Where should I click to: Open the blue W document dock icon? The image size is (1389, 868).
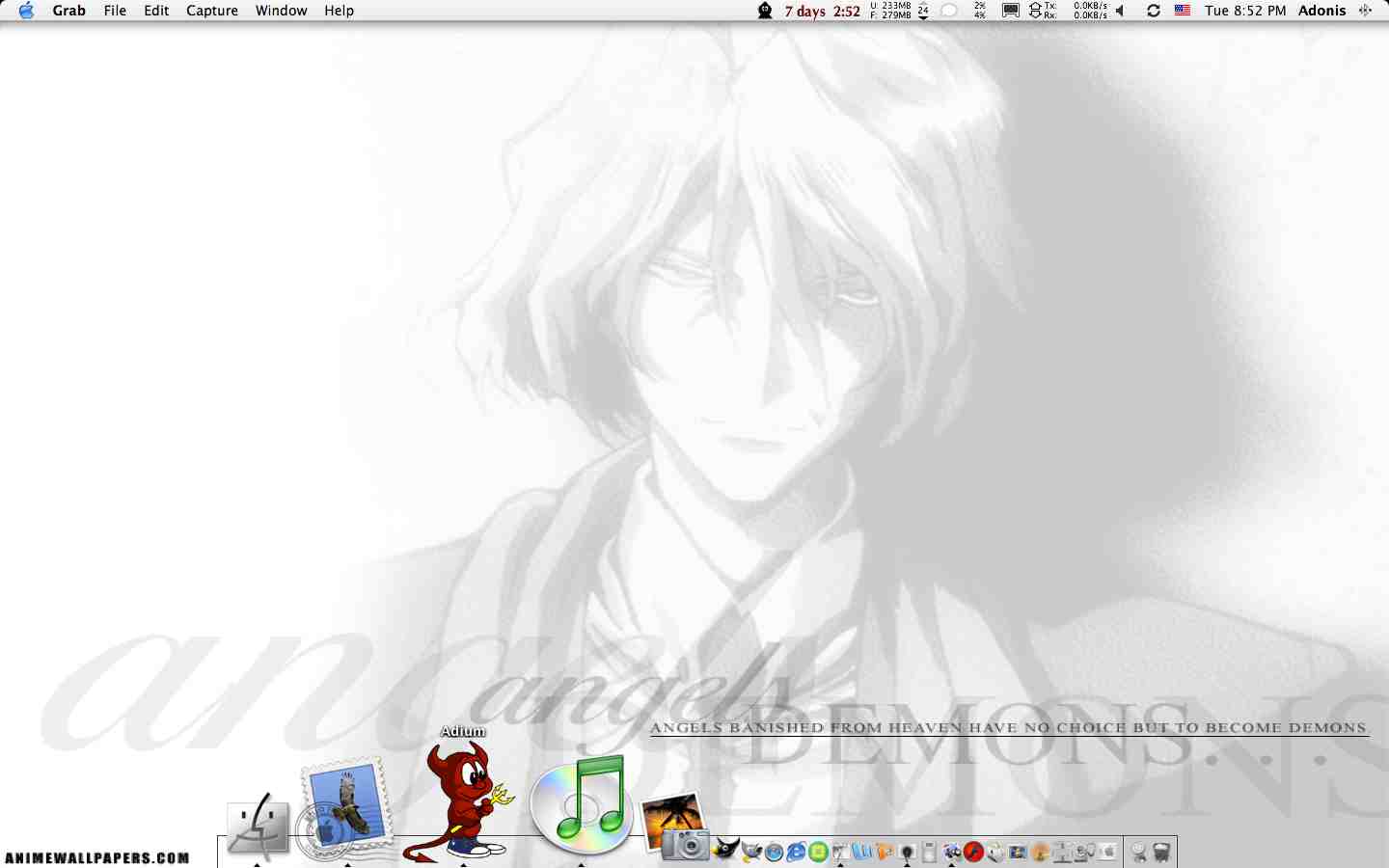point(862,852)
